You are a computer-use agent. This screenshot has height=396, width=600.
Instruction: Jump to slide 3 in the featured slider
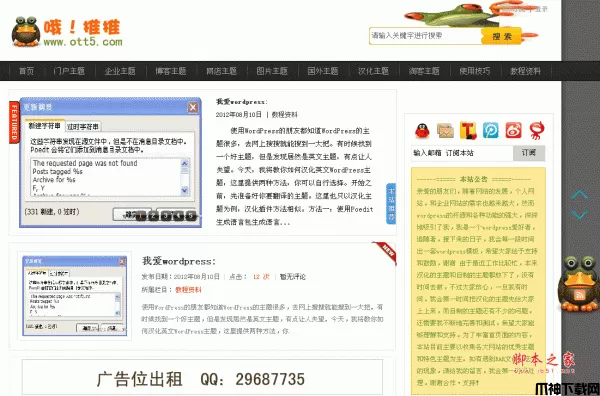(x=166, y=216)
